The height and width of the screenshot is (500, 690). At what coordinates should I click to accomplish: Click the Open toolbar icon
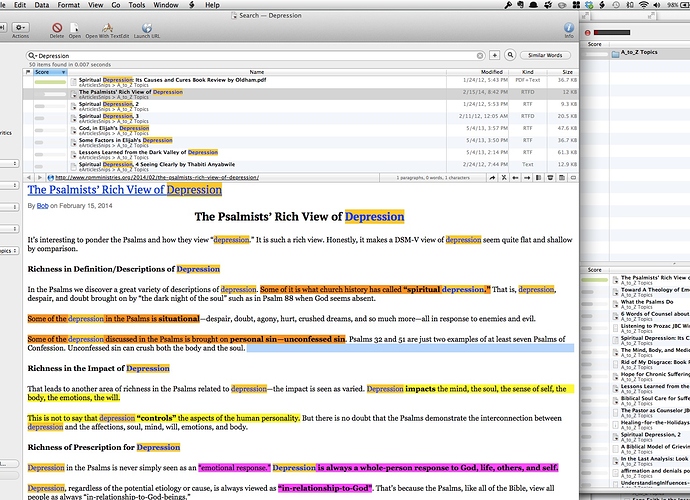click(x=75, y=27)
